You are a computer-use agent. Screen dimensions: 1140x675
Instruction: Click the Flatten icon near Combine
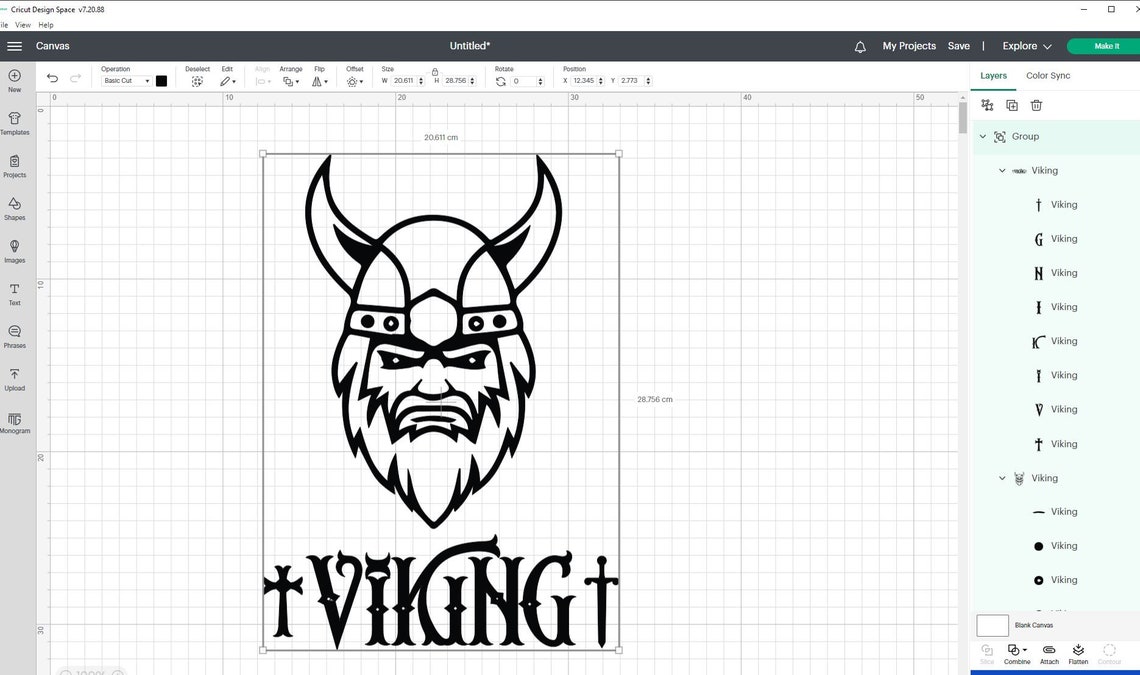pos(1078,654)
